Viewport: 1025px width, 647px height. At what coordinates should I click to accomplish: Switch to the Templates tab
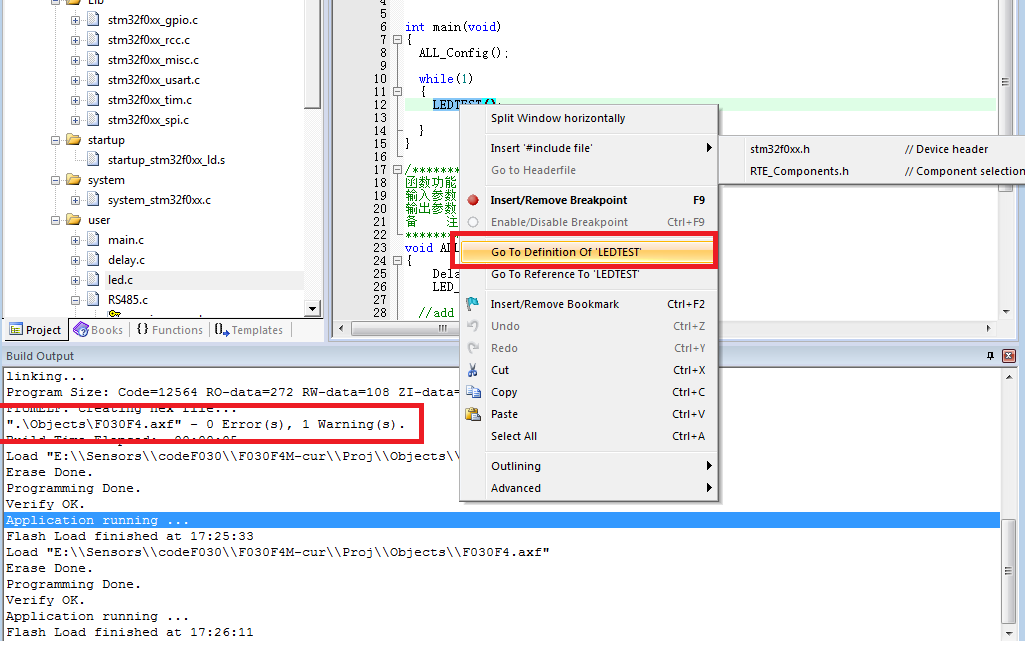249,329
